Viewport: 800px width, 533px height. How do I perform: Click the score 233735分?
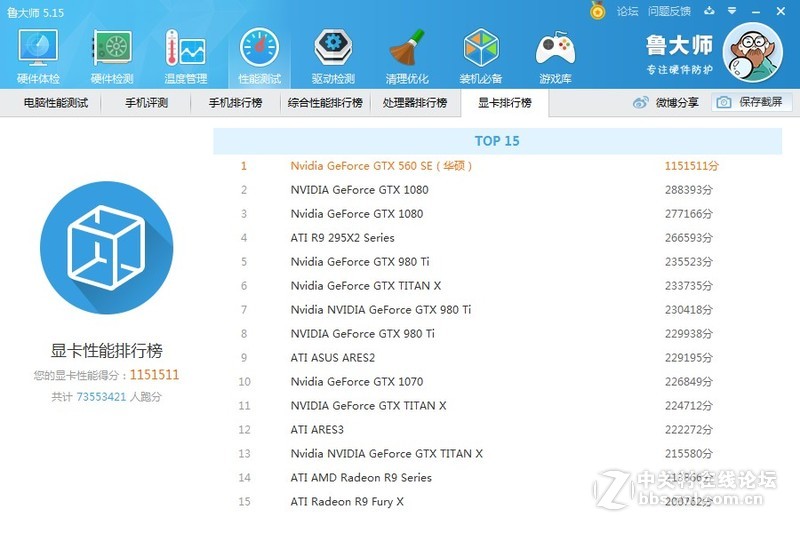pyautogui.click(x=689, y=286)
